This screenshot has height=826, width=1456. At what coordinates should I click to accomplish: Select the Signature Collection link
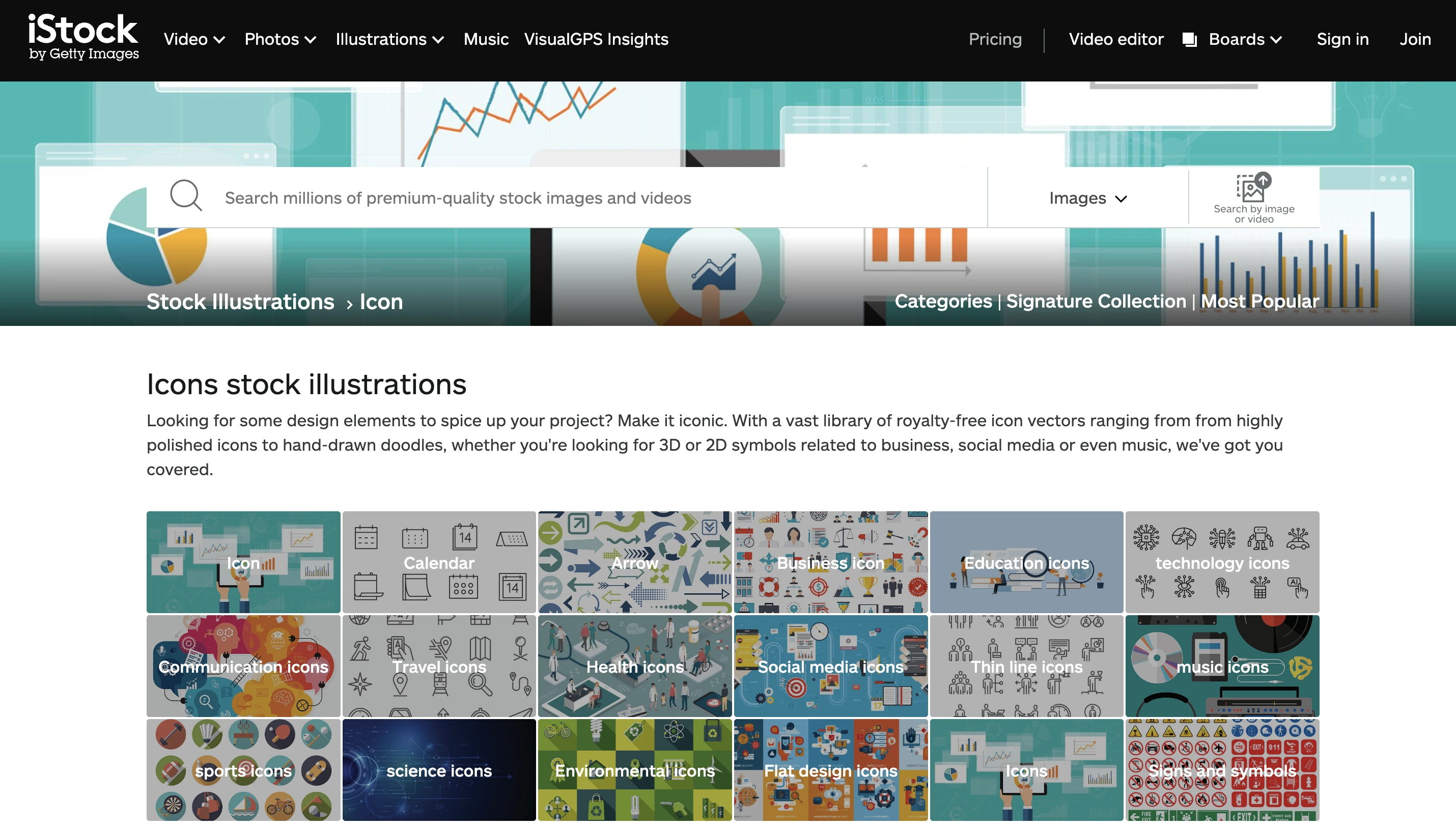[x=1096, y=301]
